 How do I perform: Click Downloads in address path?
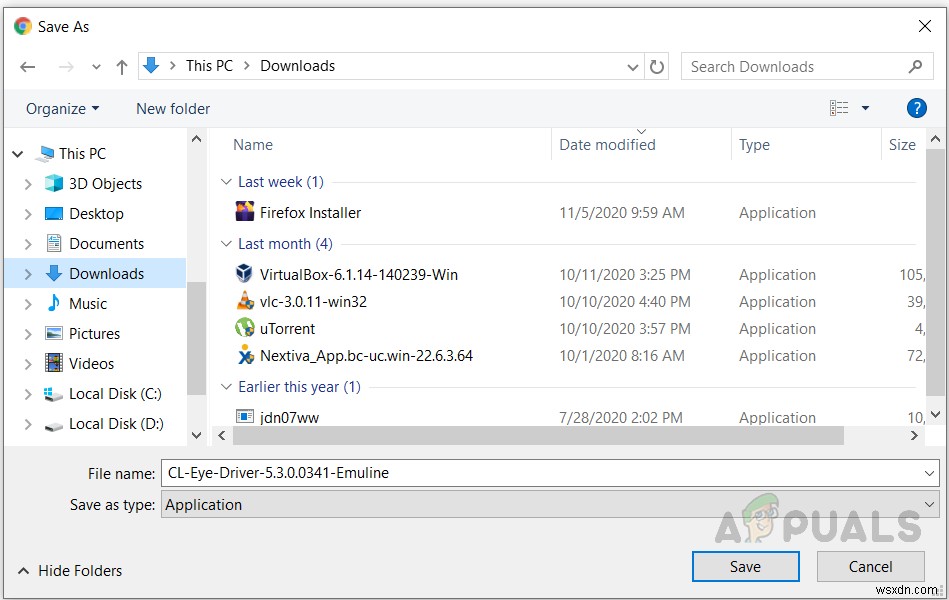click(297, 66)
